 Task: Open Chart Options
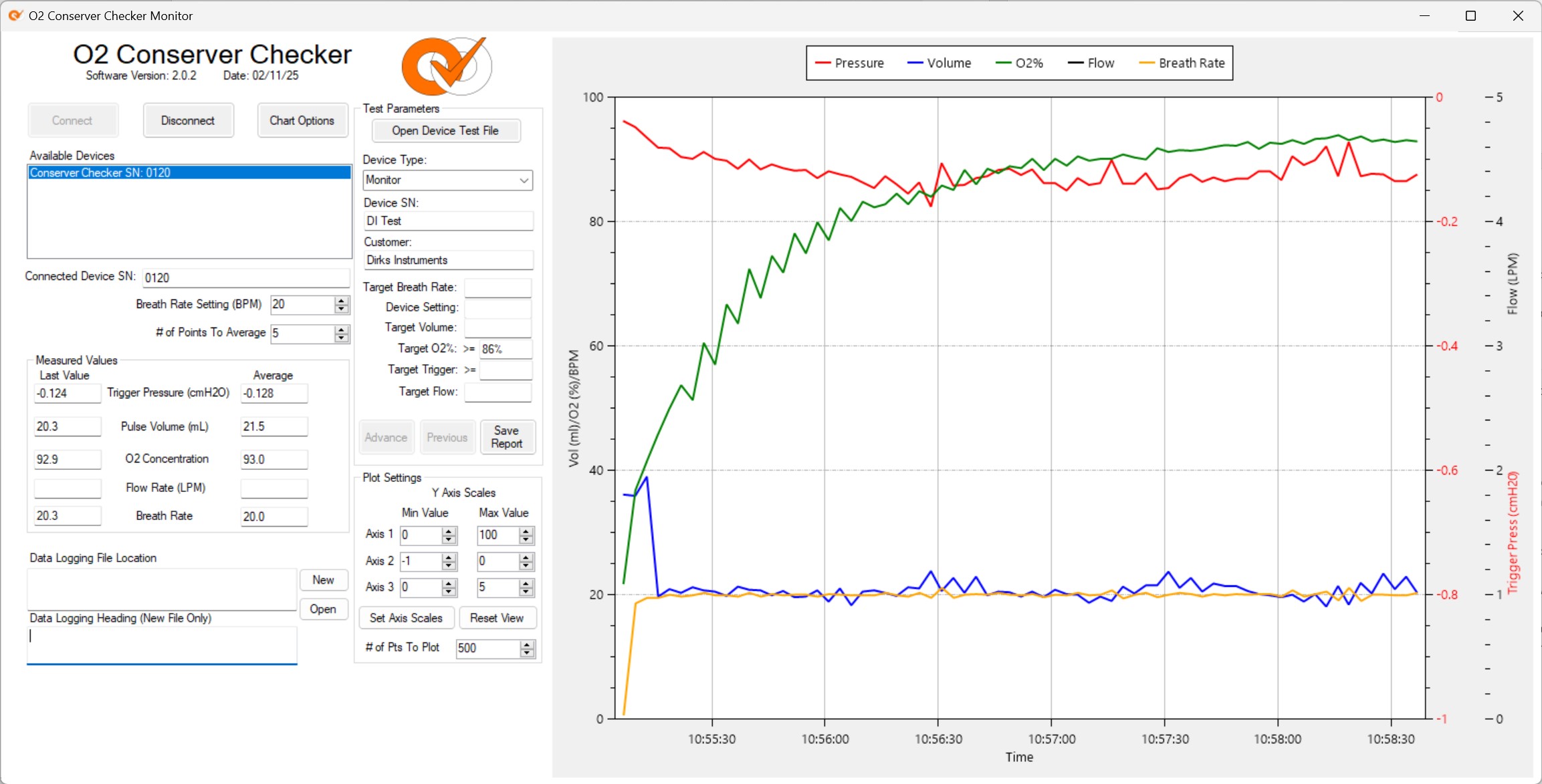(302, 120)
